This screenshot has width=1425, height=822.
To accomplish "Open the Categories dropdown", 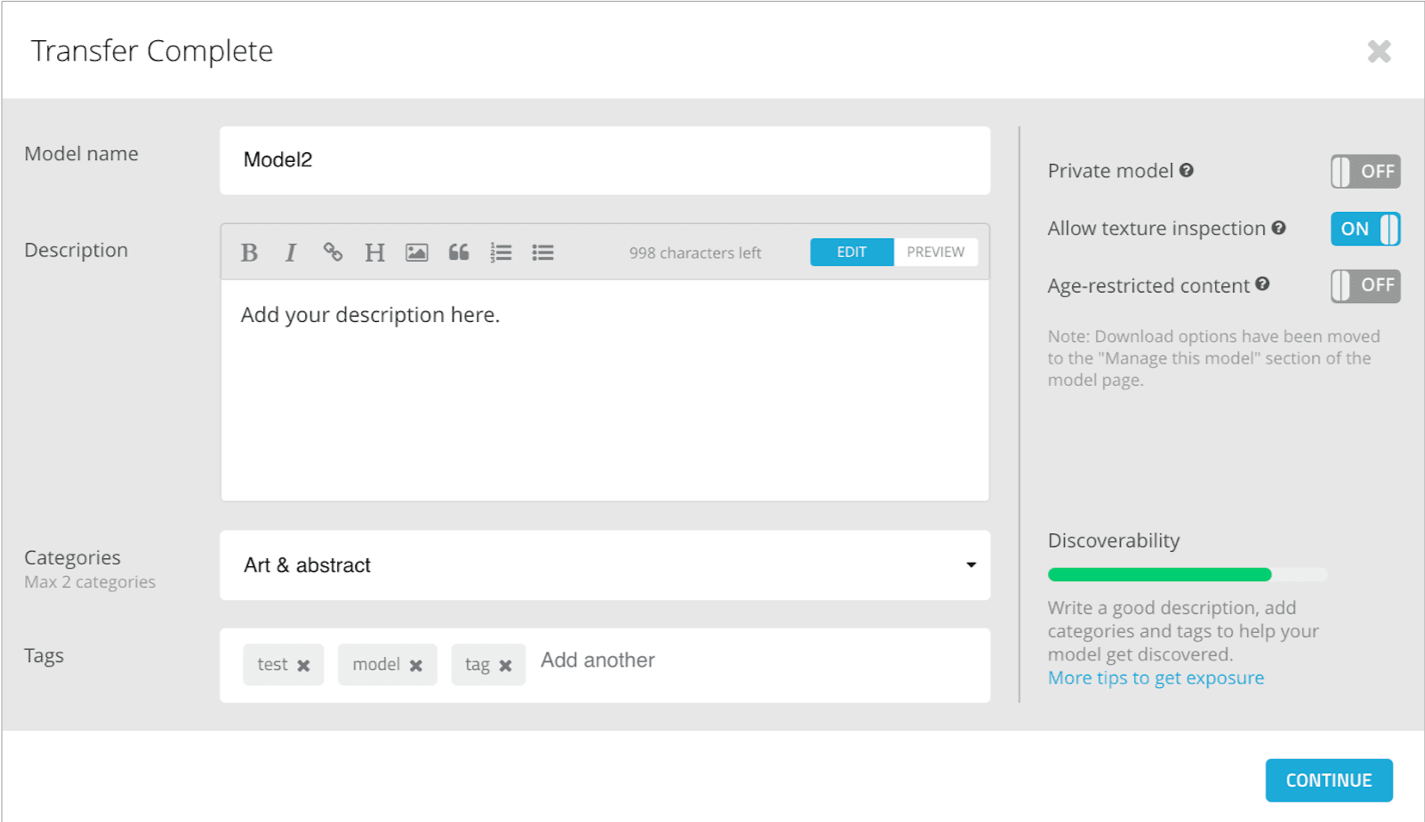I will 604,565.
